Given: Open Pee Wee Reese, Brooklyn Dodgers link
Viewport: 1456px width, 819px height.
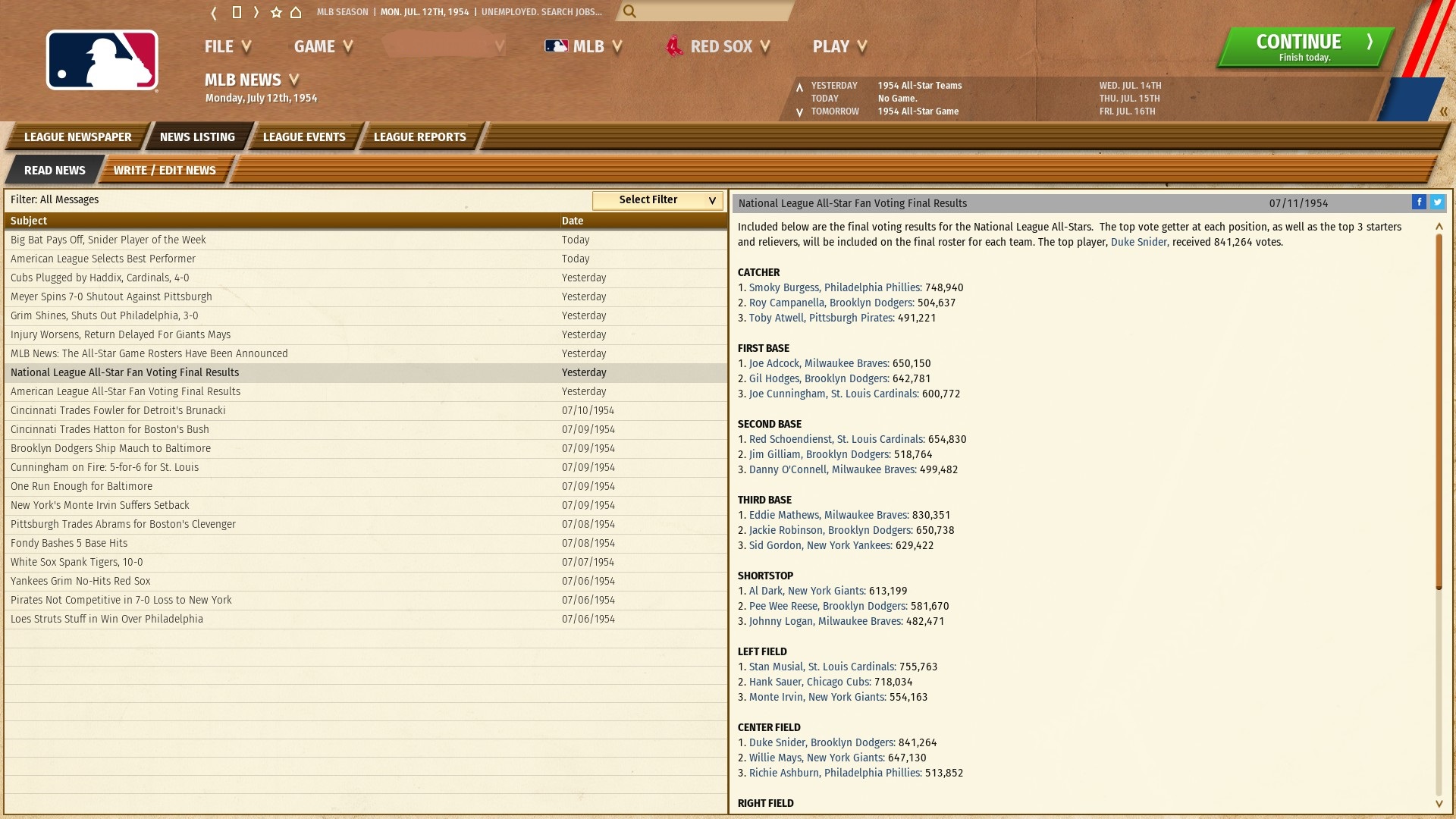Looking at the screenshot, I should 827,606.
